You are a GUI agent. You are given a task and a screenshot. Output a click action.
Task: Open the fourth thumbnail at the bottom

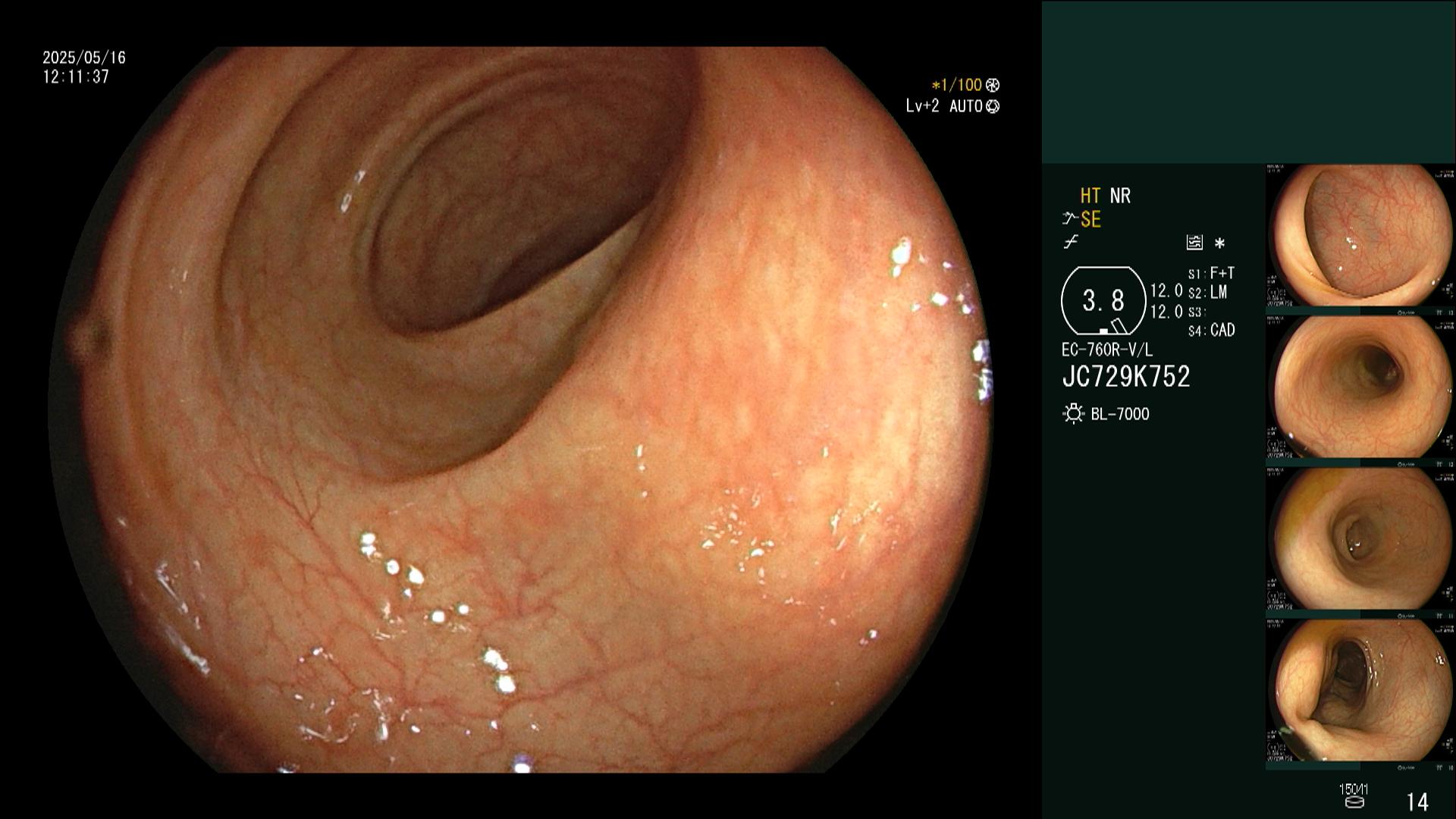(1360, 691)
